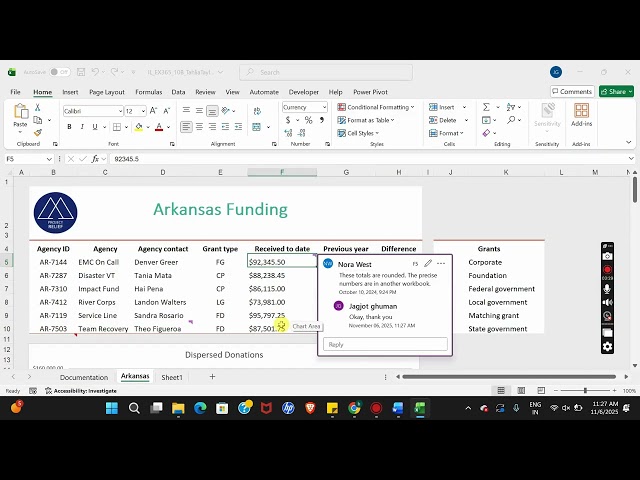
Task: Click the AutoSum sigma icon
Action: click(486, 107)
